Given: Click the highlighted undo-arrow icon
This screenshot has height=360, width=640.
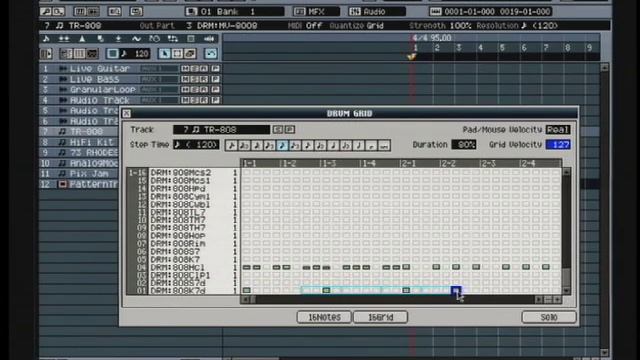Looking at the screenshot, I should 211,53.
